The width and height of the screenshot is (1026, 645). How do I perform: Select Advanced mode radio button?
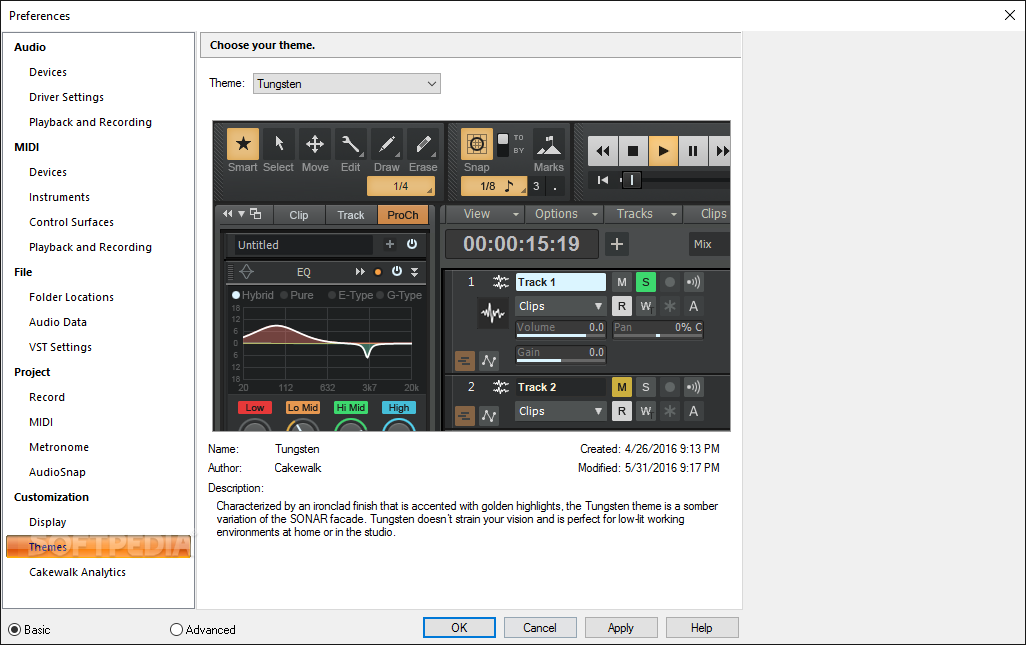tap(176, 630)
